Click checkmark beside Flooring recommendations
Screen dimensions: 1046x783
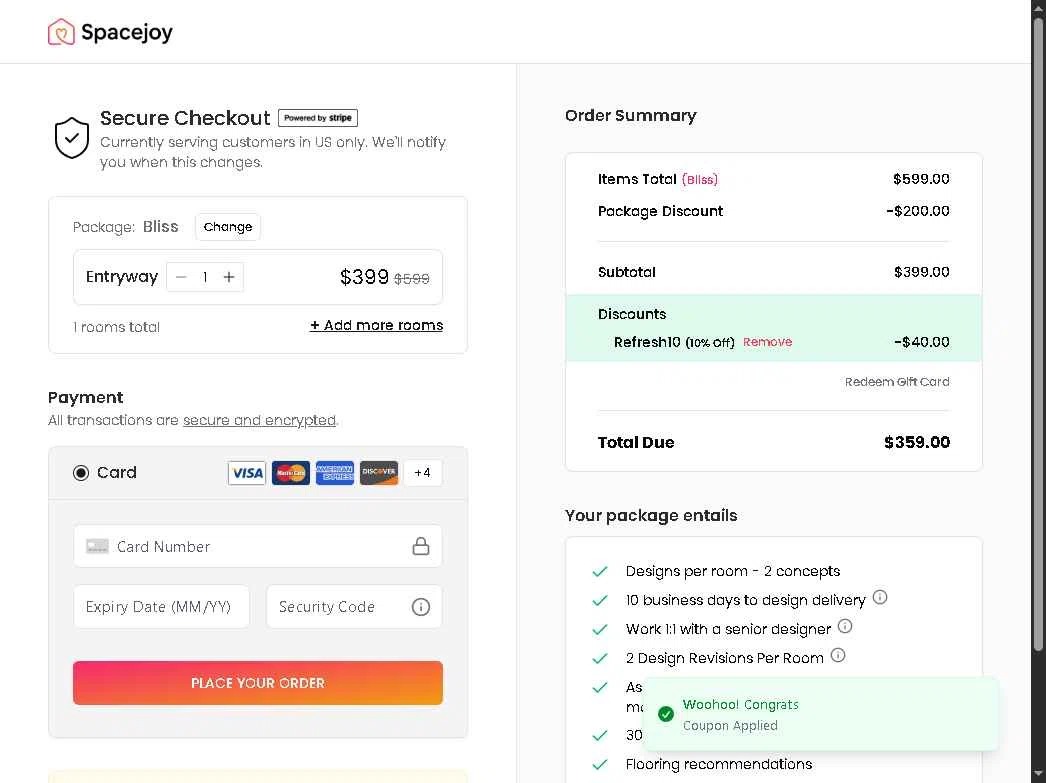click(600, 764)
